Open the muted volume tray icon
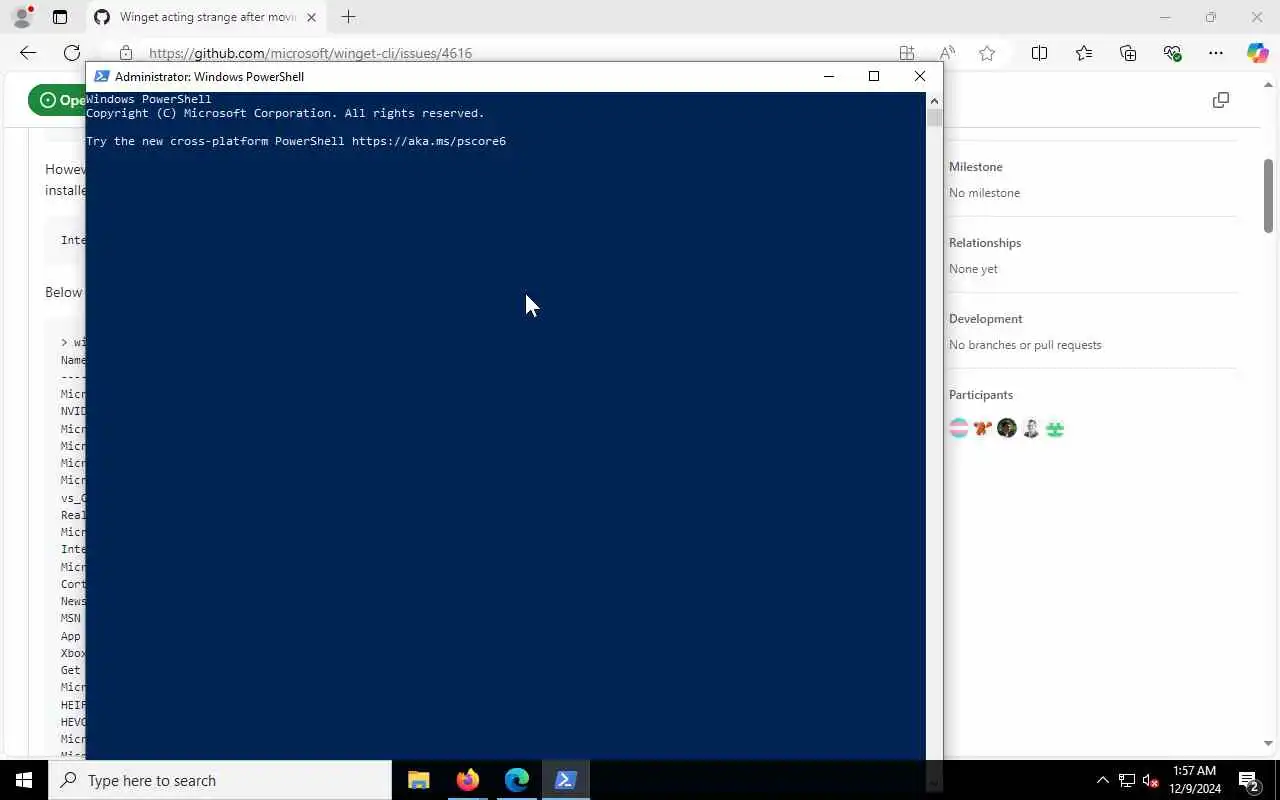 [x=1151, y=780]
